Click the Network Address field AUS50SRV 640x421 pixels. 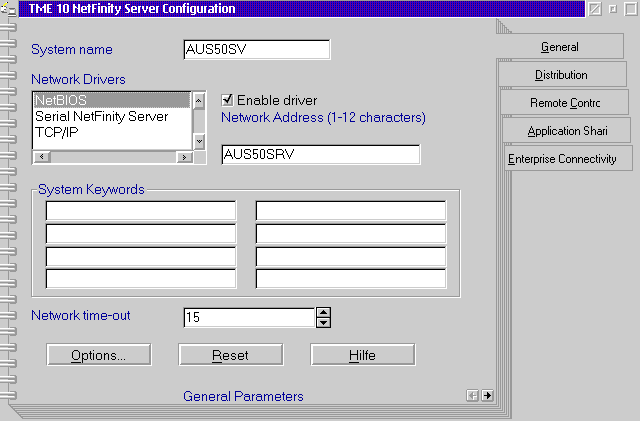click(320, 154)
